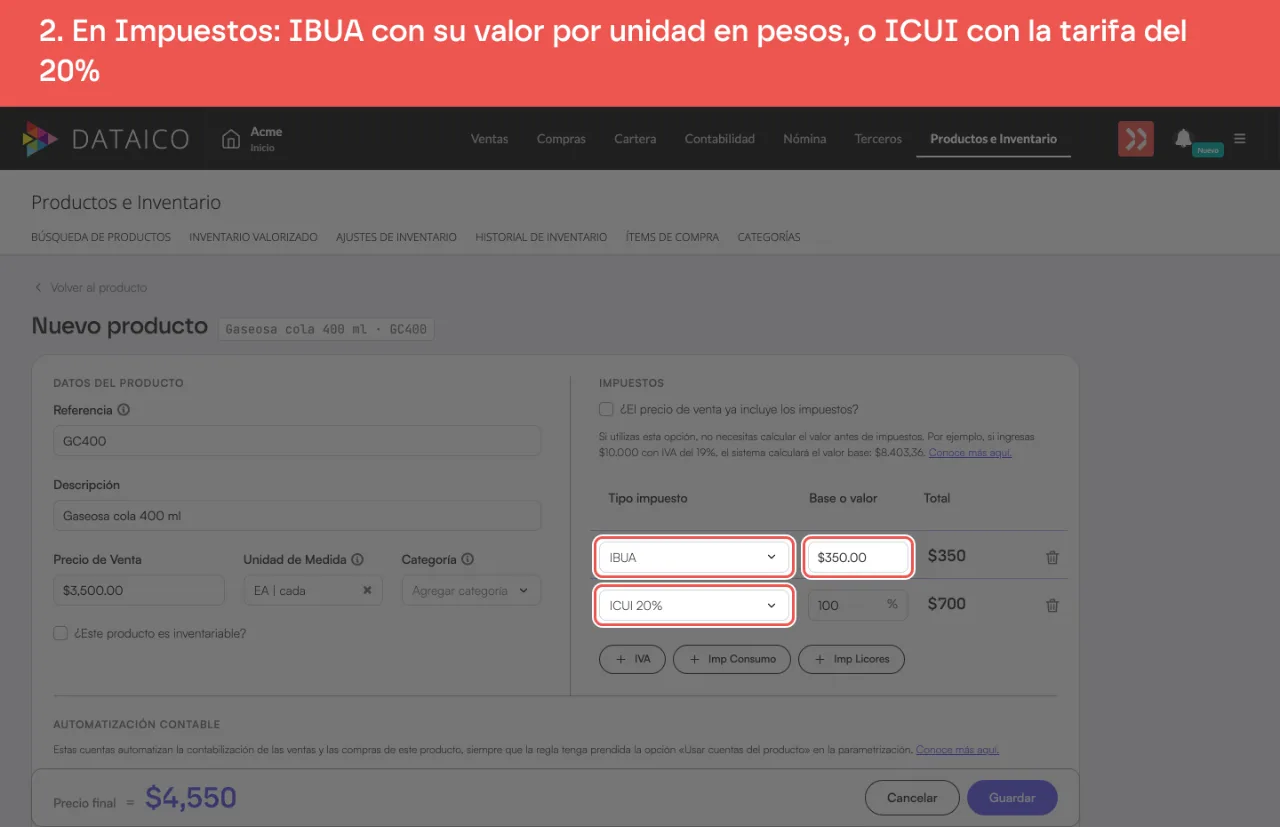The height and width of the screenshot is (827, 1280).
Task: Open the notifications bell
Action: [1184, 138]
